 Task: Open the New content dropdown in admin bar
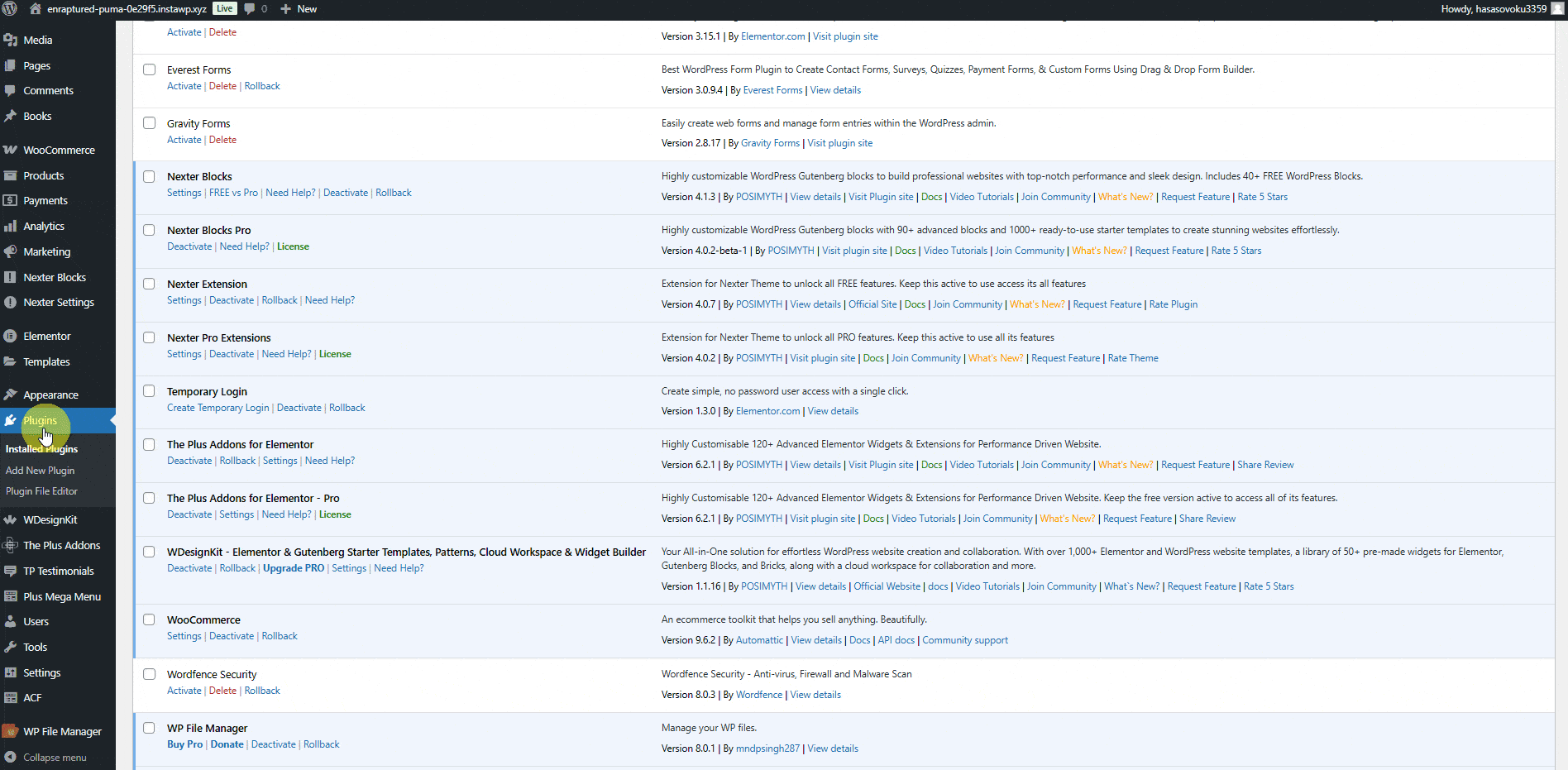tap(299, 9)
